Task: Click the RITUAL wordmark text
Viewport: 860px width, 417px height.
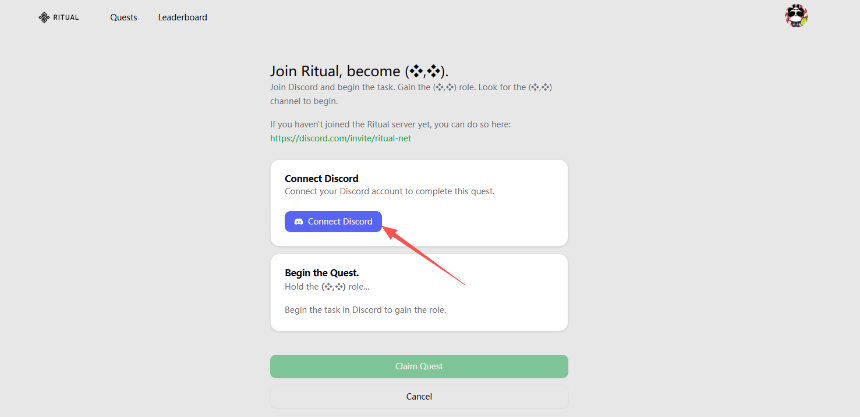Action: point(66,17)
